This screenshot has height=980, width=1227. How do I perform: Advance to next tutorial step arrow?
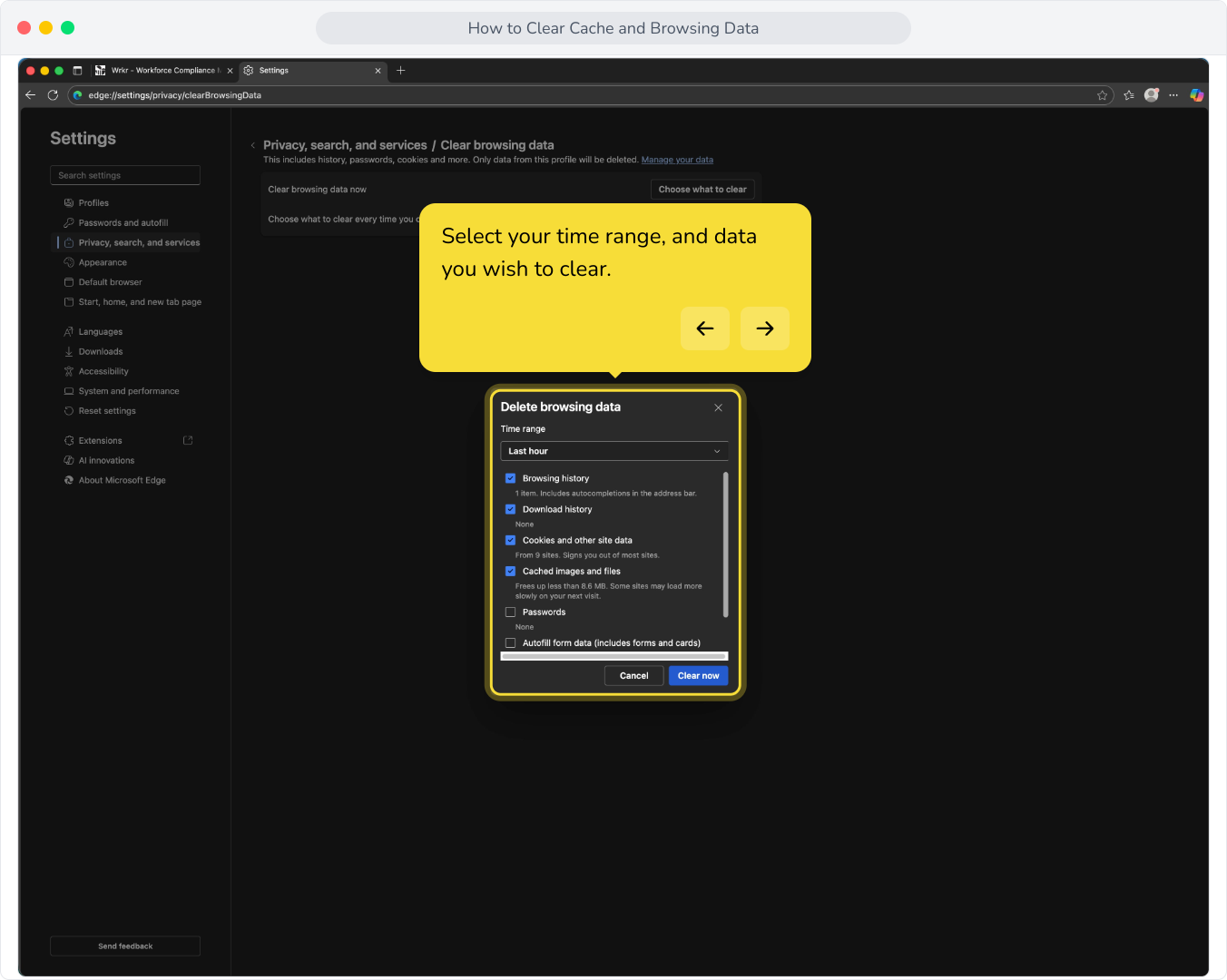pos(765,328)
